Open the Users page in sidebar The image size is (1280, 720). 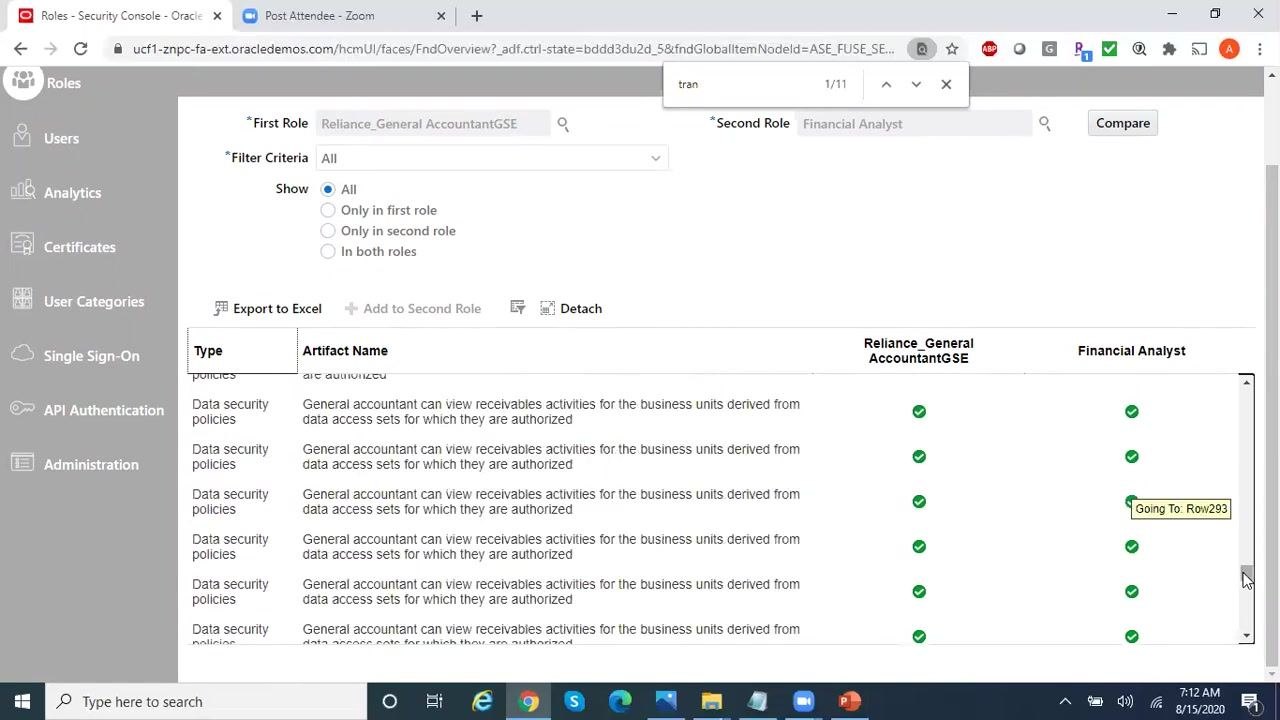point(61,138)
